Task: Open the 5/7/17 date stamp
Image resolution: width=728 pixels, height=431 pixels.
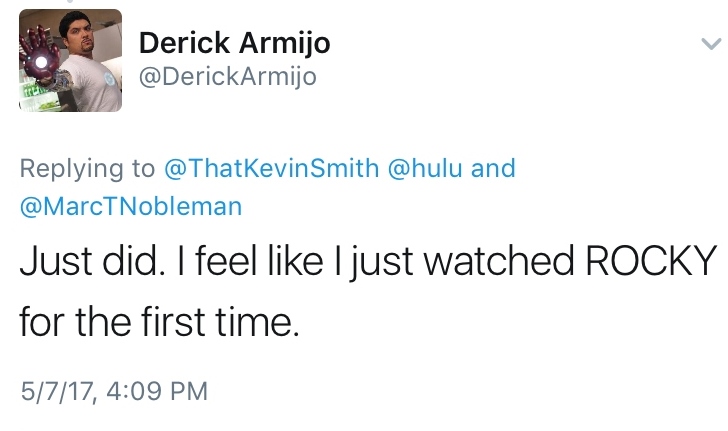Action: click(57, 389)
